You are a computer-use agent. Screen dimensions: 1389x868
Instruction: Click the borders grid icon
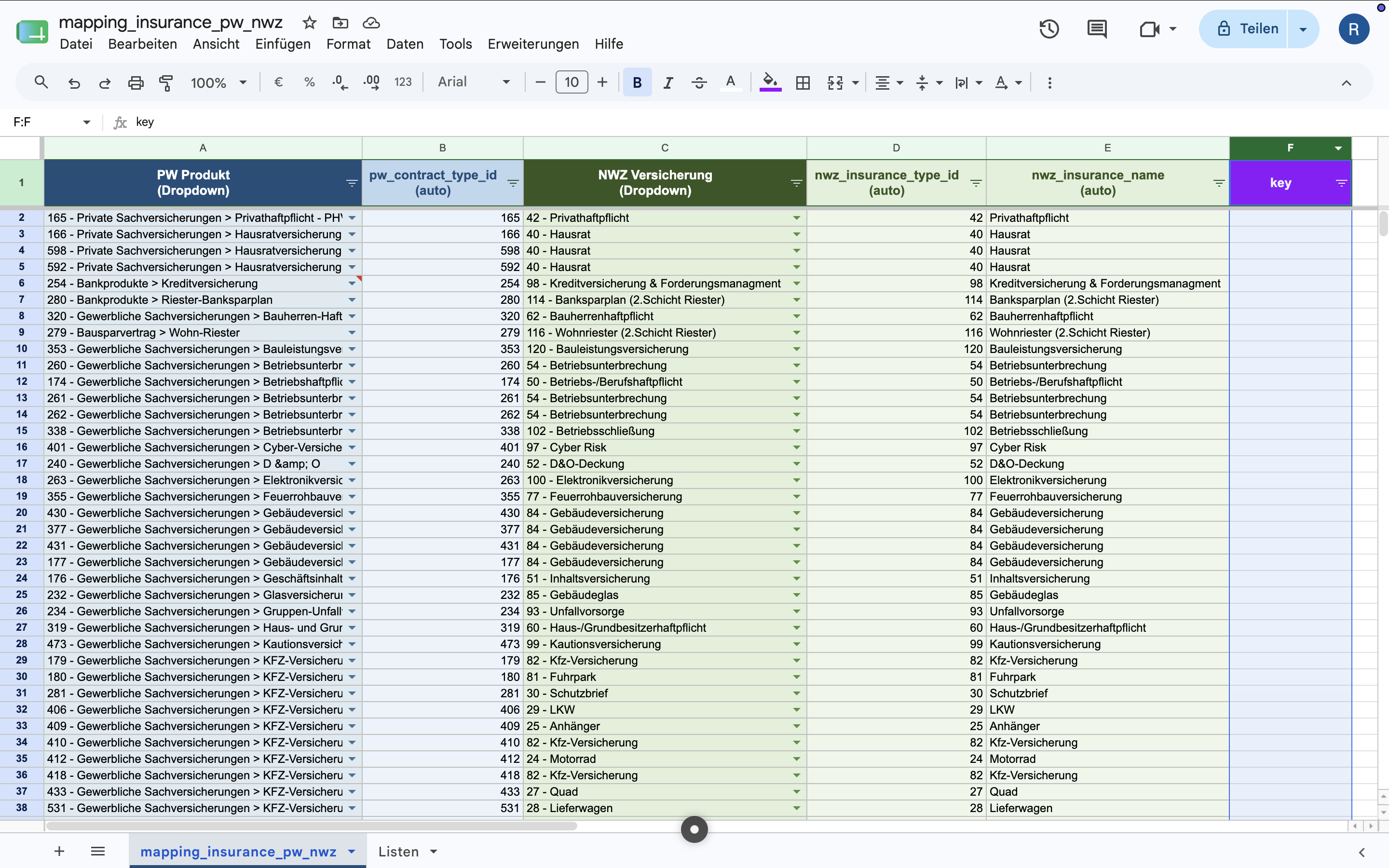pos(803,82)
